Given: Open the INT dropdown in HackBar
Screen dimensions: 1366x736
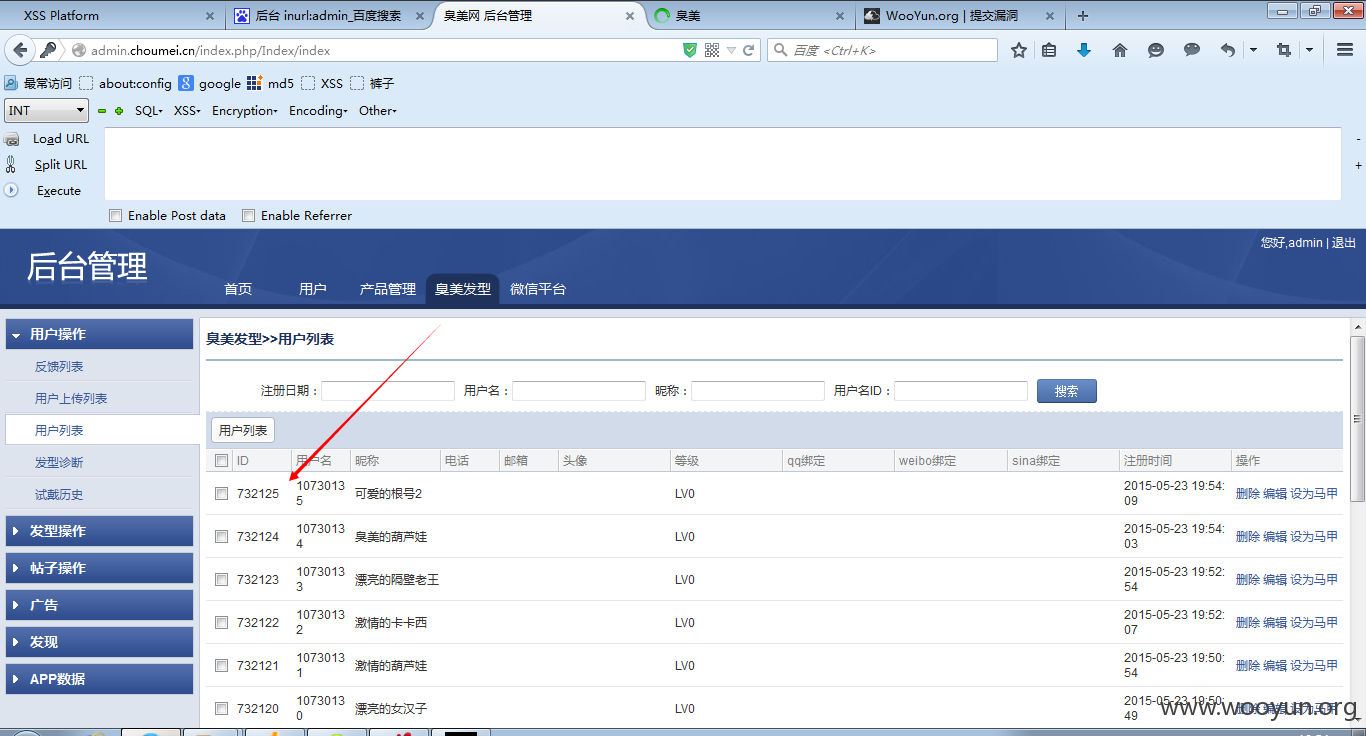Looking at the screenshot, I should (47, 111).
